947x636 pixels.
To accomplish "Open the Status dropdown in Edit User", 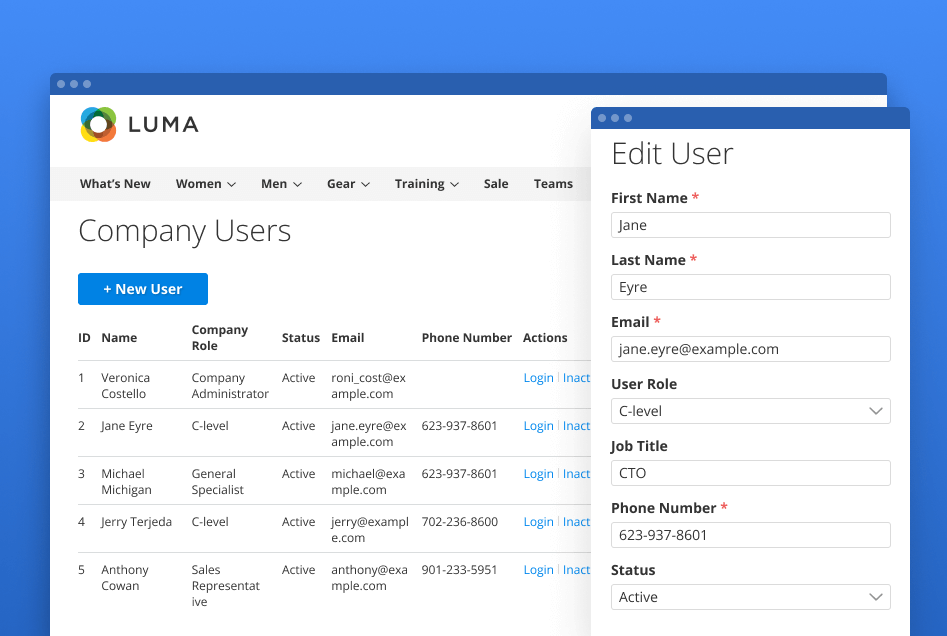I will tap(750, 597).
